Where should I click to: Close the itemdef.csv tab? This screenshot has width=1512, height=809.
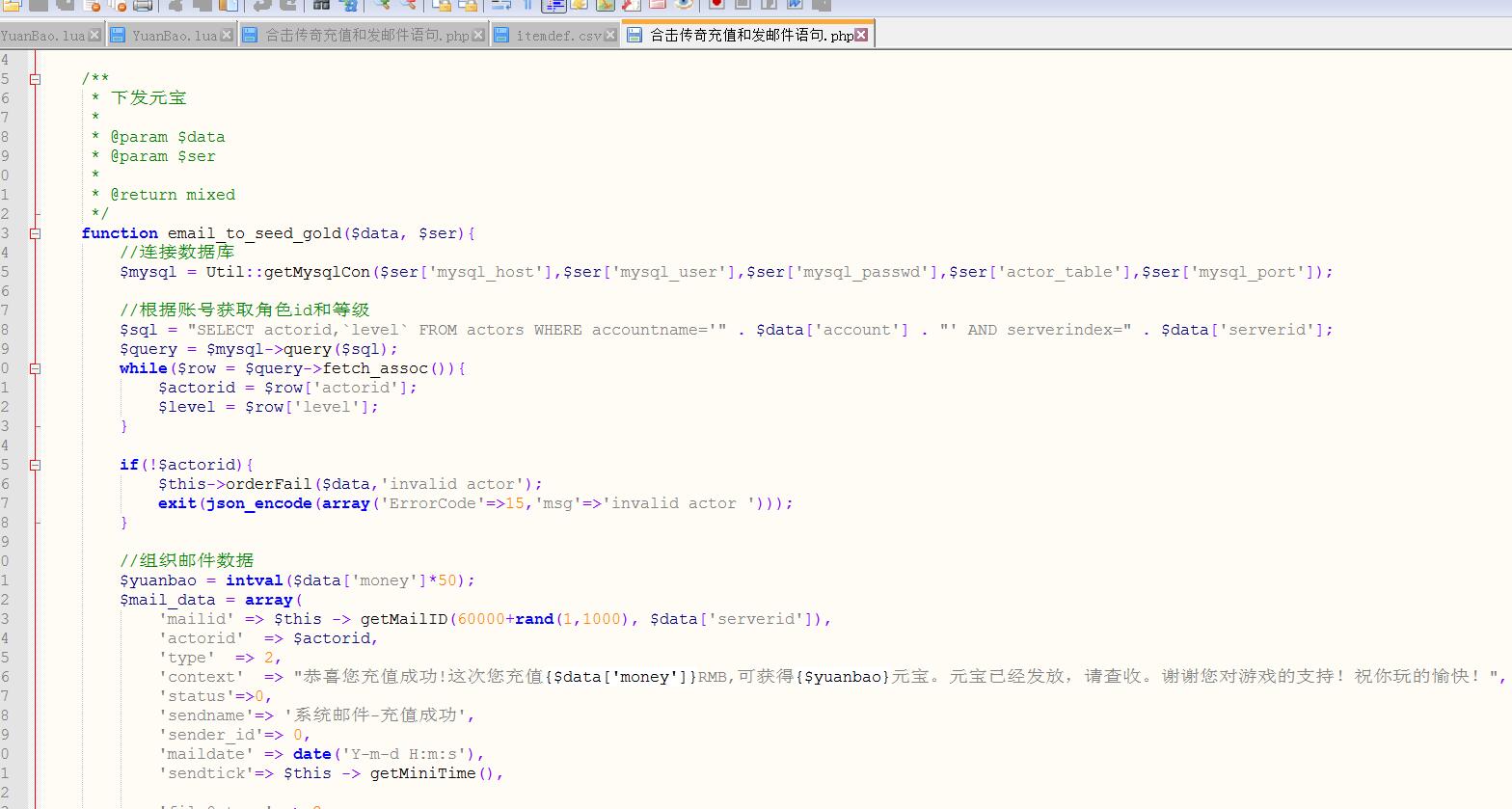click(610, 35)
